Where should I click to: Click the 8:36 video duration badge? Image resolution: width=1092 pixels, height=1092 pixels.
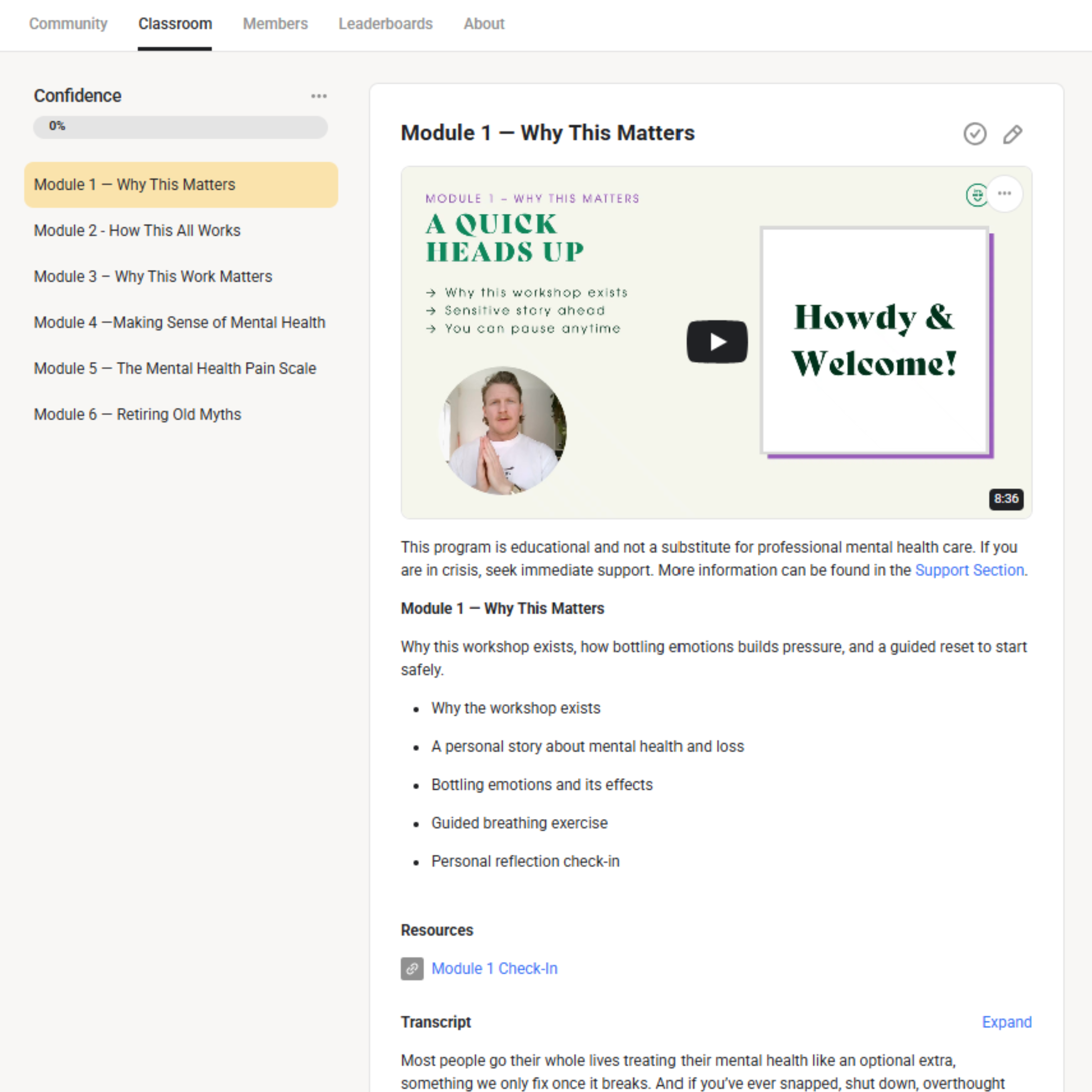coord(1006,498)
